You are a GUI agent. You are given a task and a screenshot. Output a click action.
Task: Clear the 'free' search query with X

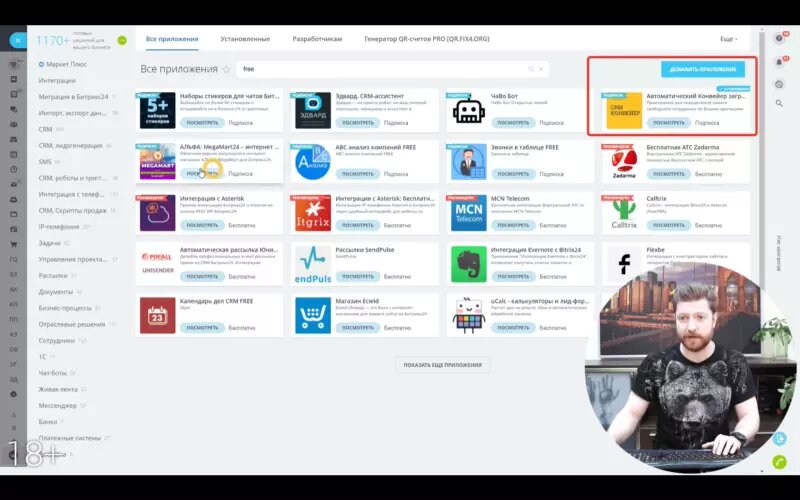point(541,69)
